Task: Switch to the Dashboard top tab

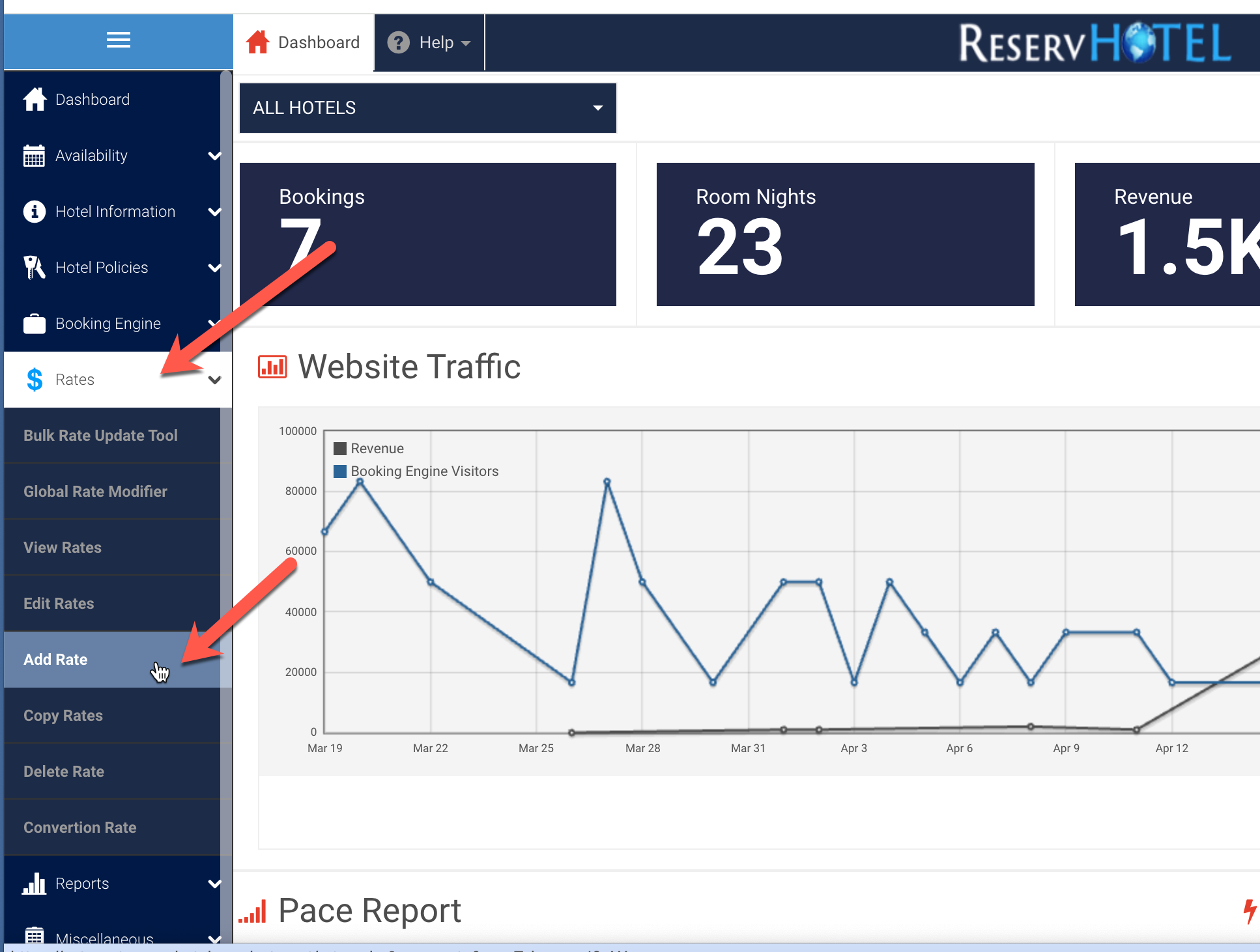Action: [304, 43]
